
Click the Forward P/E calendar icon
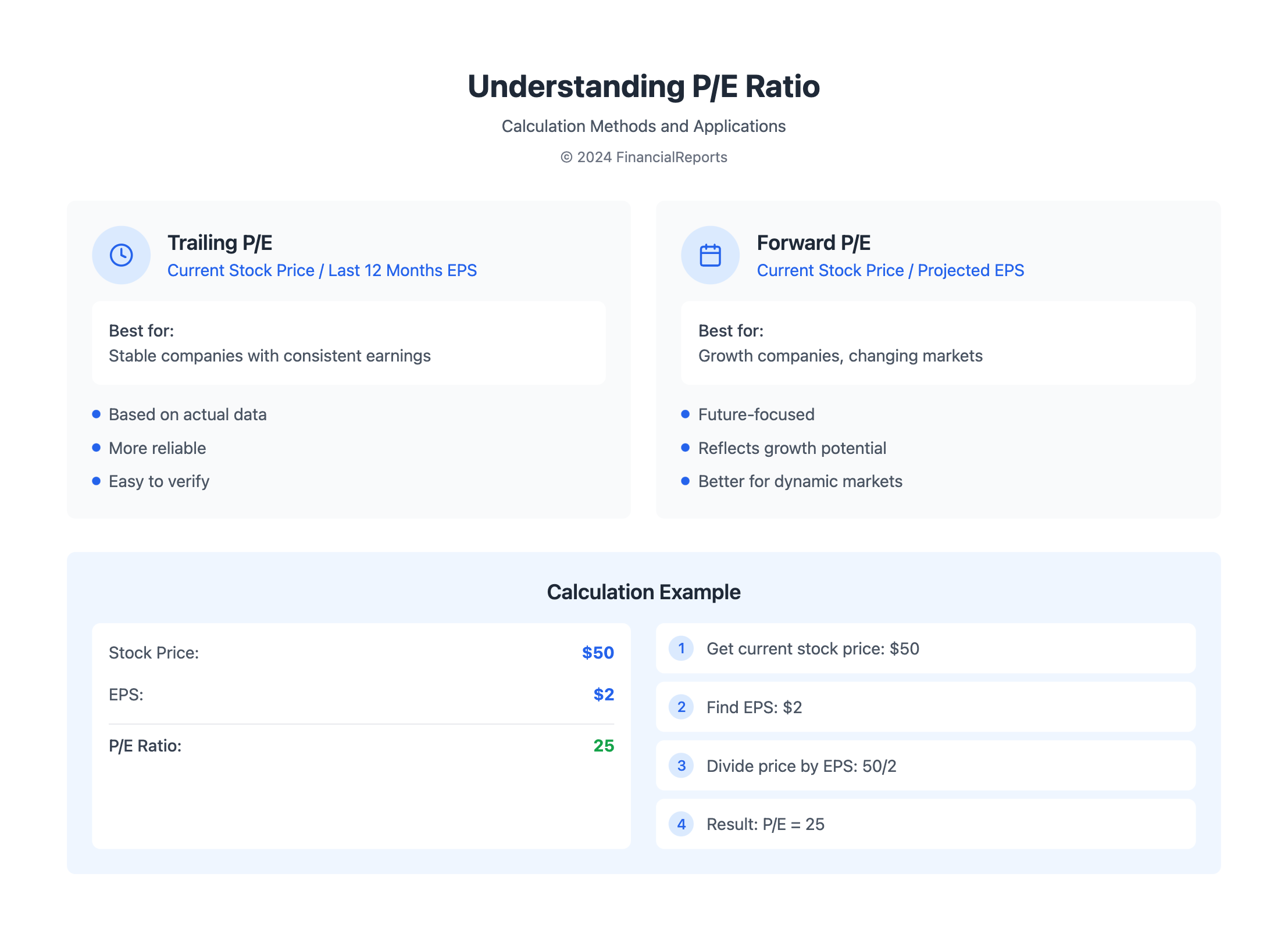coord(710,255)
